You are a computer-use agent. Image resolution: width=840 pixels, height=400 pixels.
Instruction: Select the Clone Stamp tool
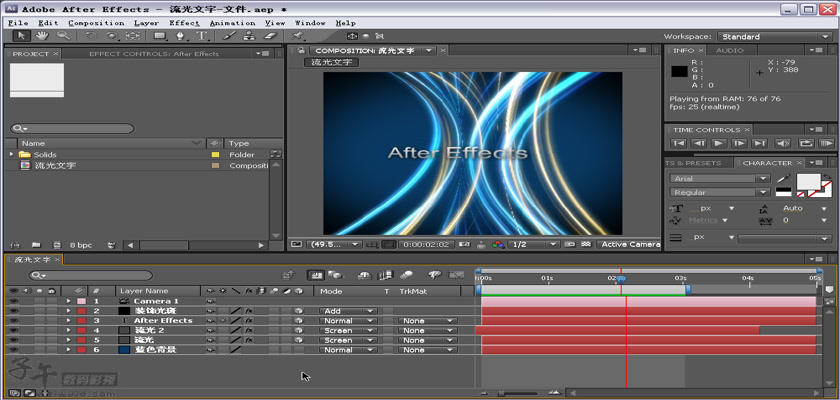[x=249, y=36]
